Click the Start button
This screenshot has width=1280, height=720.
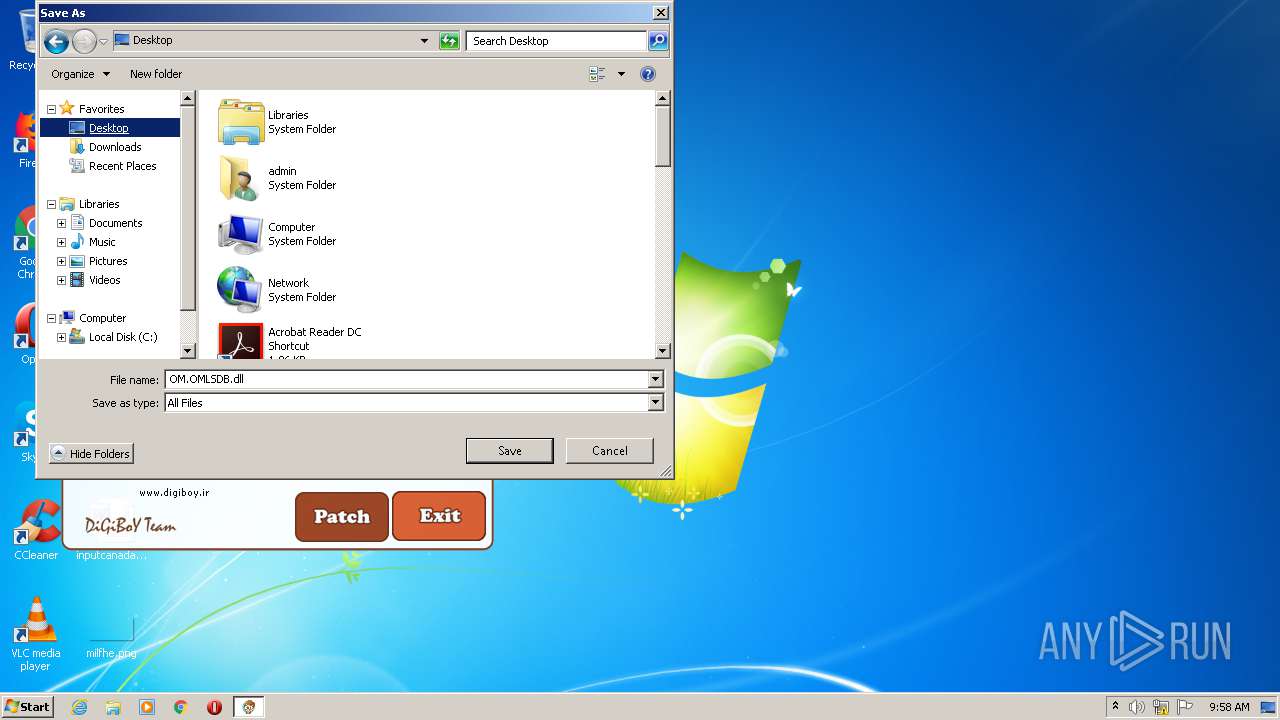click(x=28, y=707)
